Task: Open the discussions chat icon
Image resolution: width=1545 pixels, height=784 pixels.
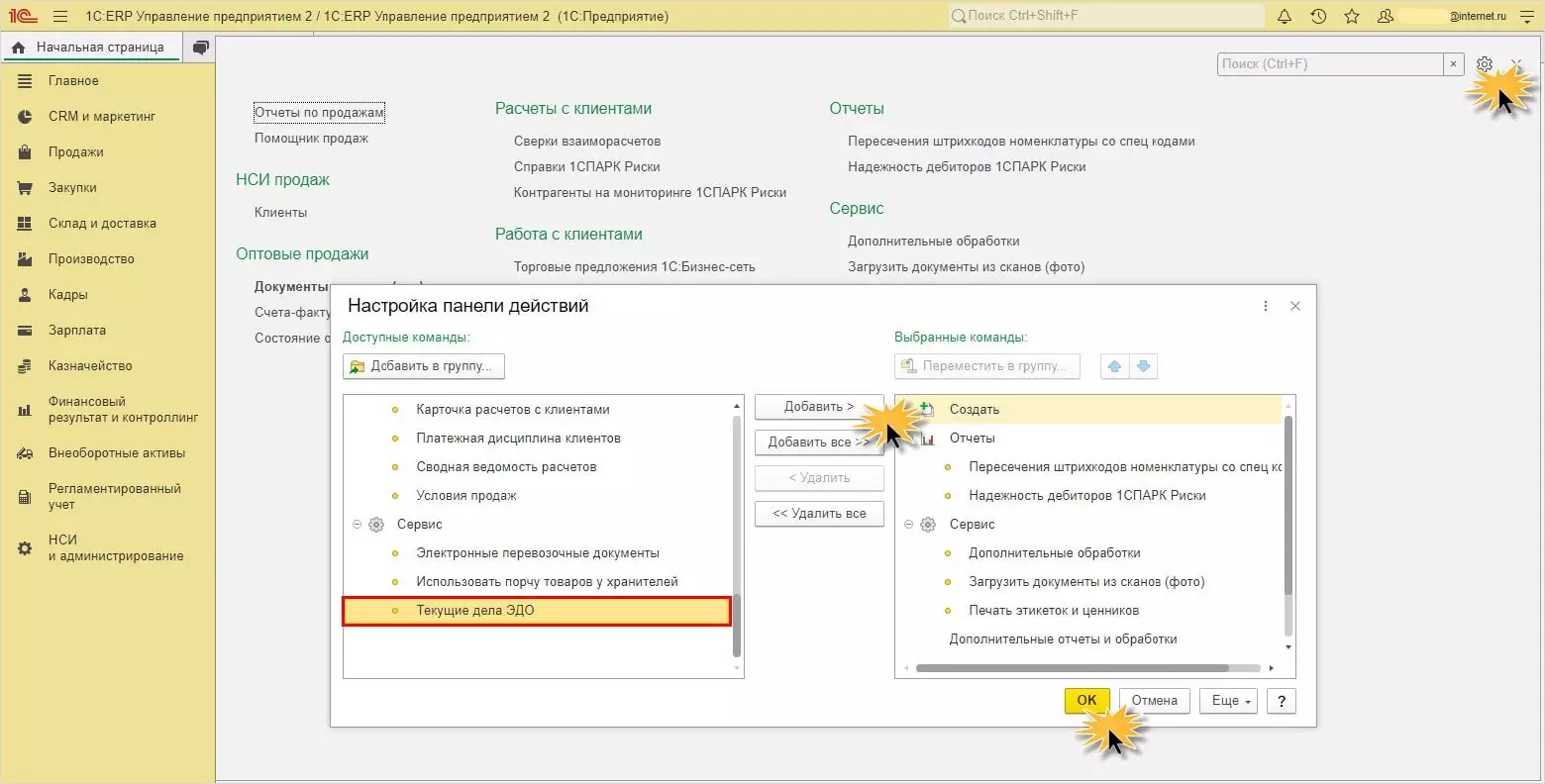Action: pos(201,48)
